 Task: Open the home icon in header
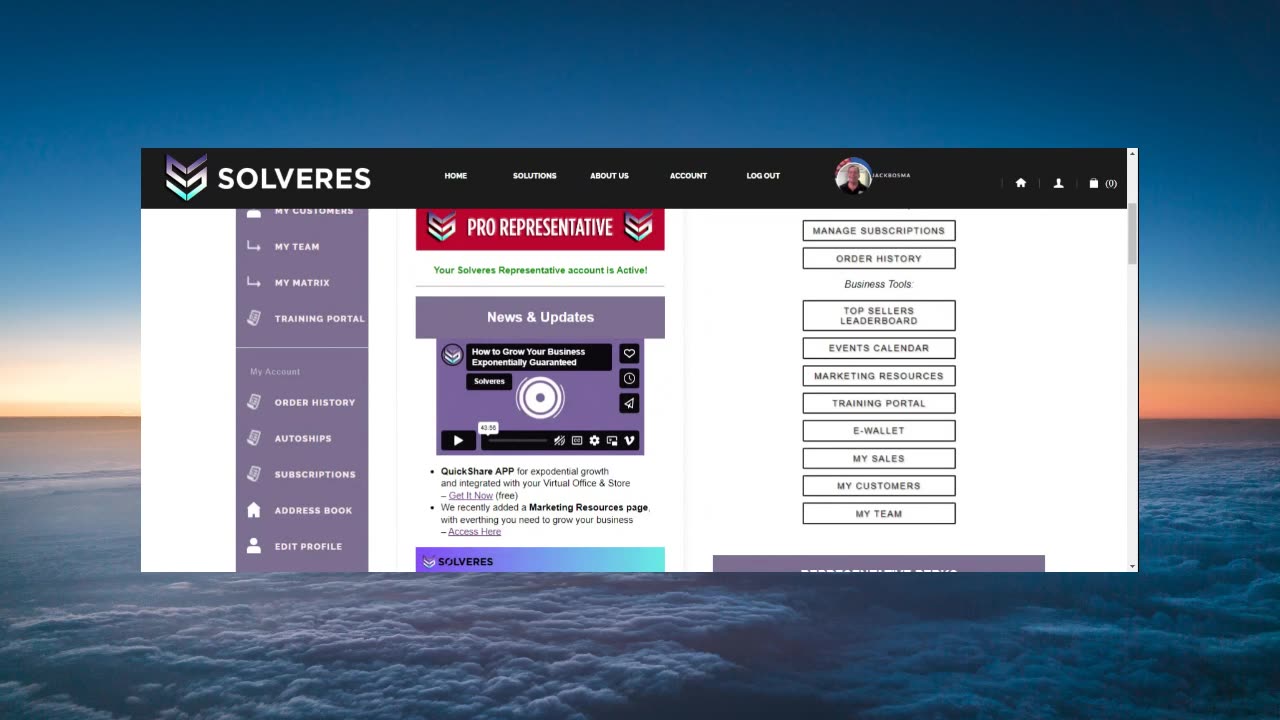point(1021,183)
